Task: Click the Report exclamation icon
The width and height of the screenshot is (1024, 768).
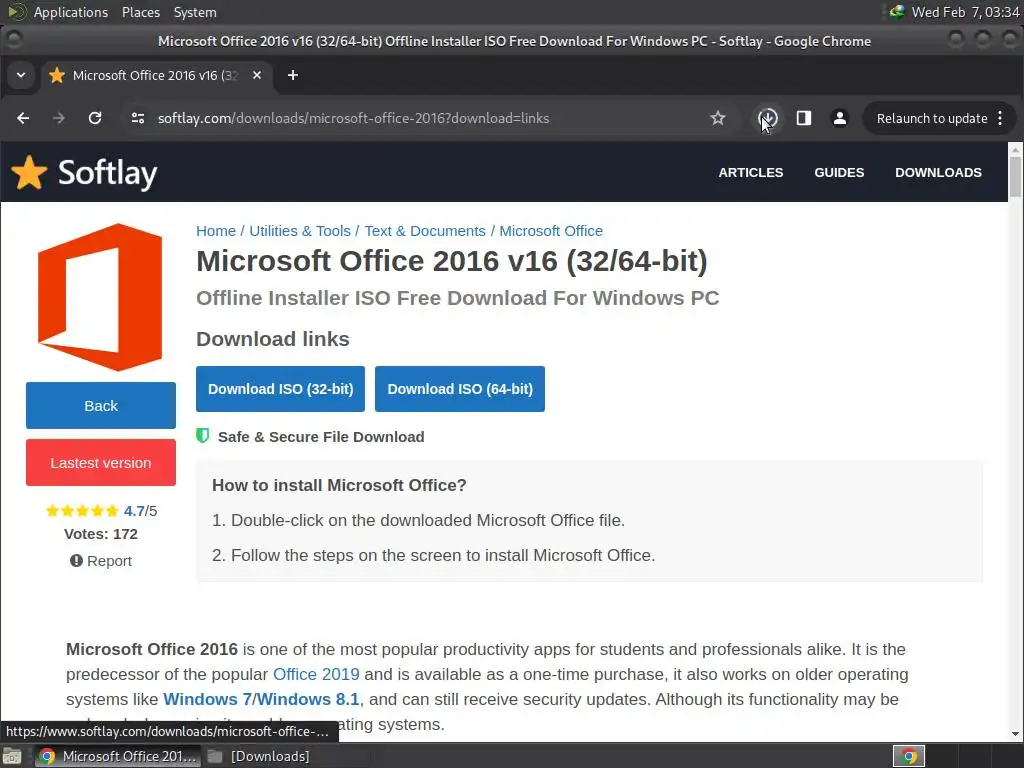Action: coord(76,560)
